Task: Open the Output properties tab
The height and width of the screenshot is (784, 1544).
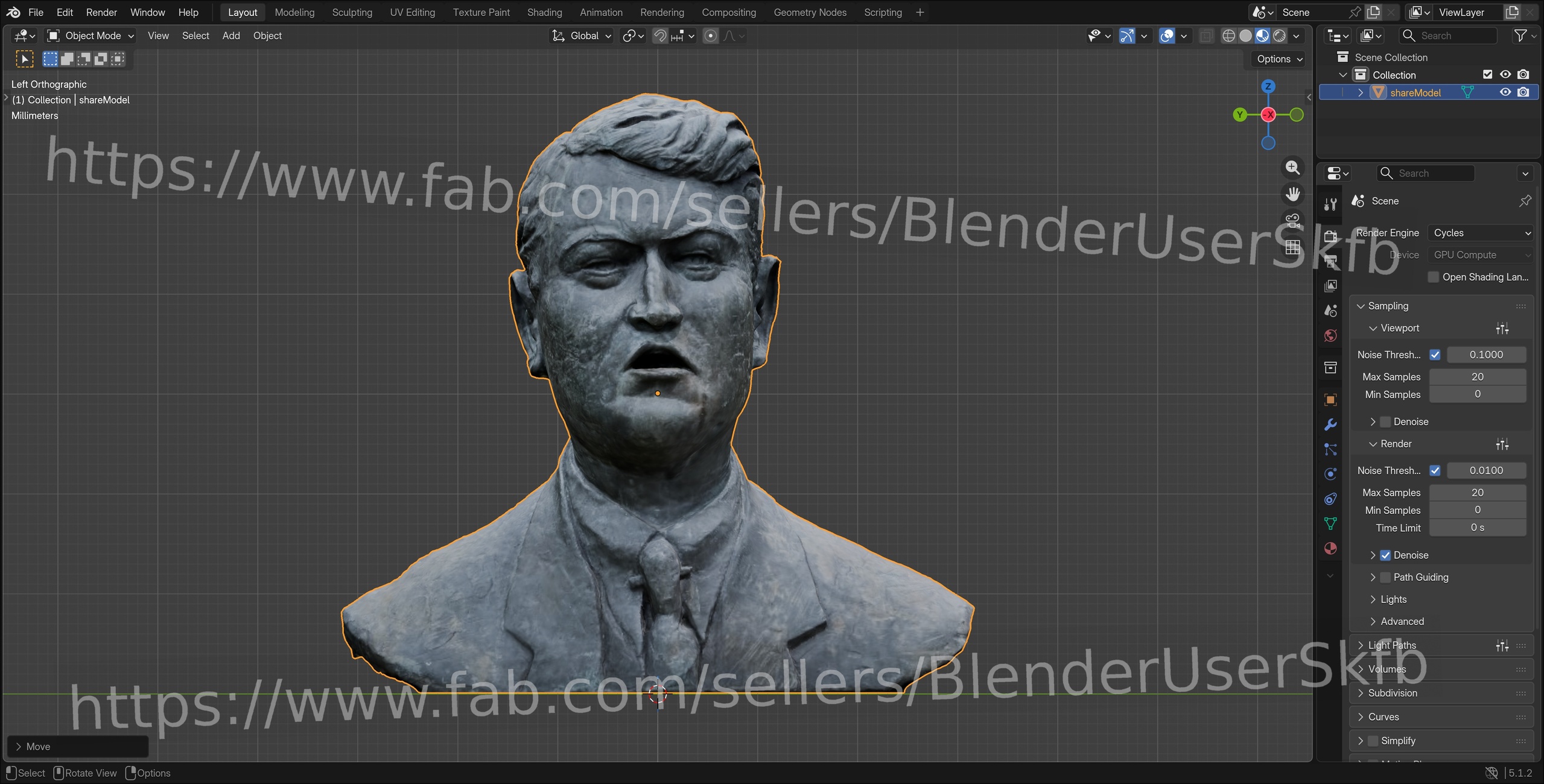Action: click(x=1330, y=261)
